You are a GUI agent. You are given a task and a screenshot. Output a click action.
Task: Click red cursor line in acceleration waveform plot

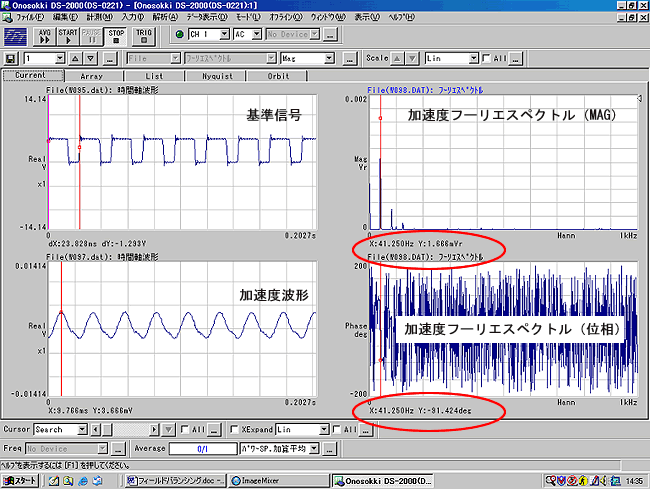click(61, 329)
